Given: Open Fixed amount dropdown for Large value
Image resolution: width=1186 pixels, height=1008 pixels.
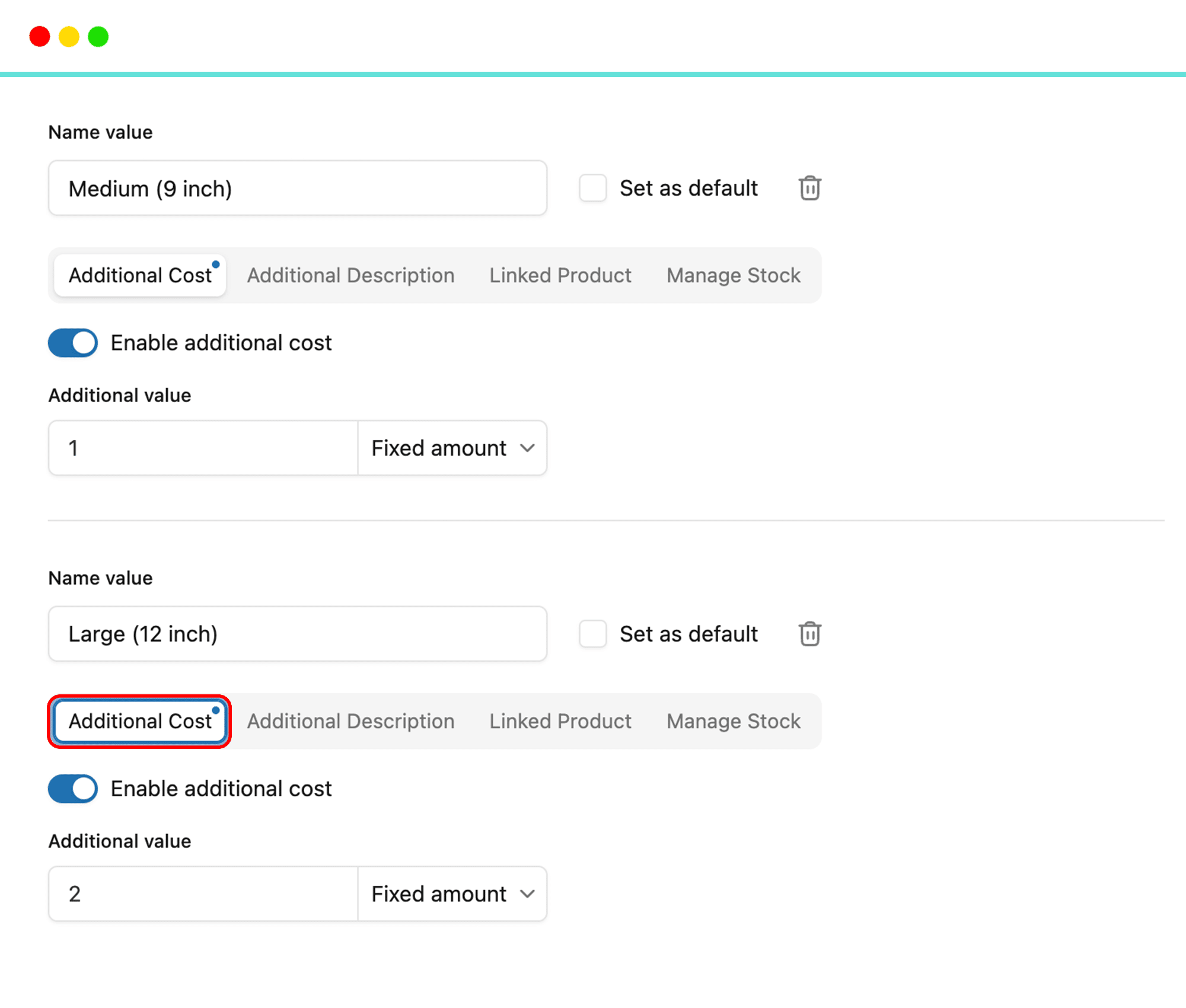Looking at the screenshot, I should [452, 894].
